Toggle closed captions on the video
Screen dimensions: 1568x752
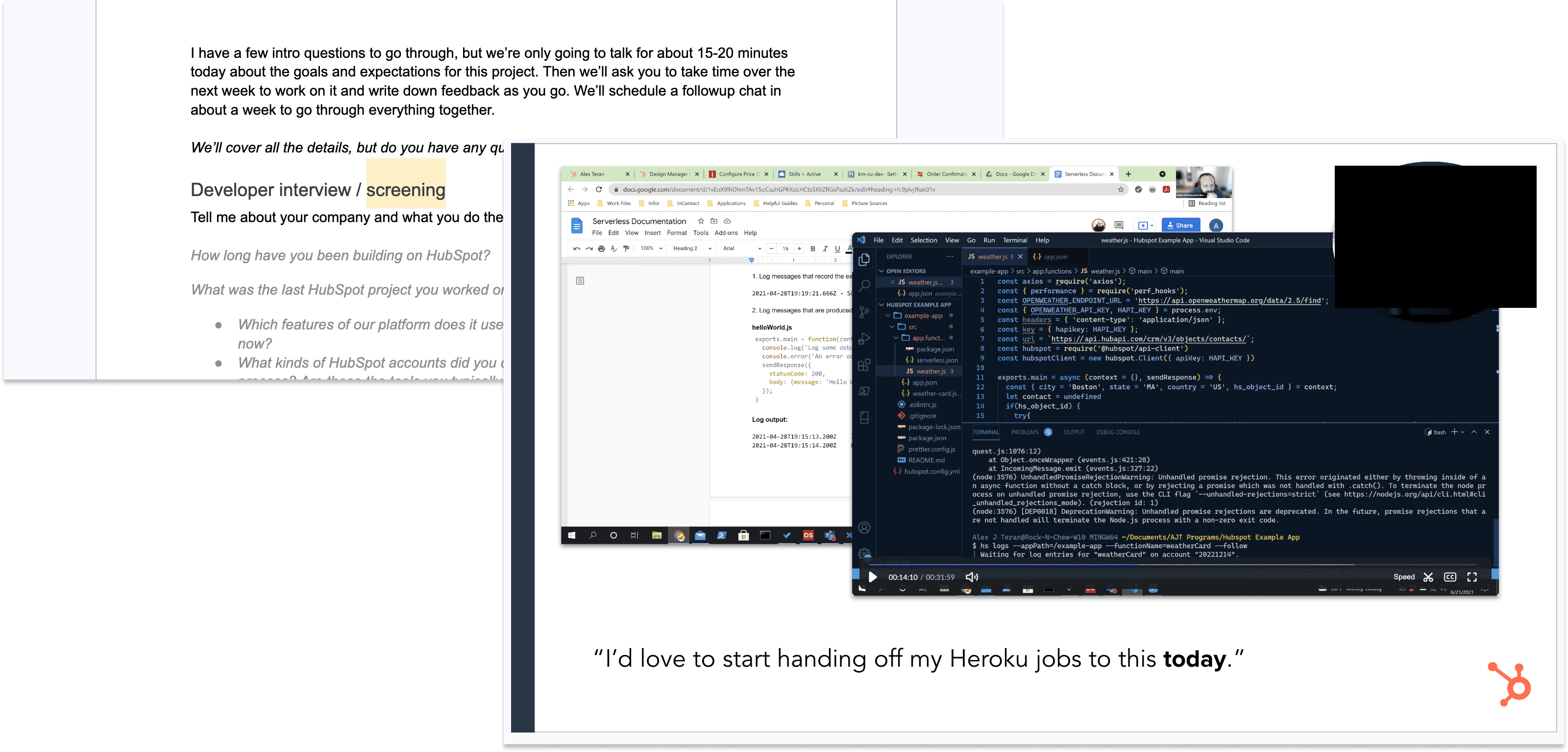[1450, 577]
